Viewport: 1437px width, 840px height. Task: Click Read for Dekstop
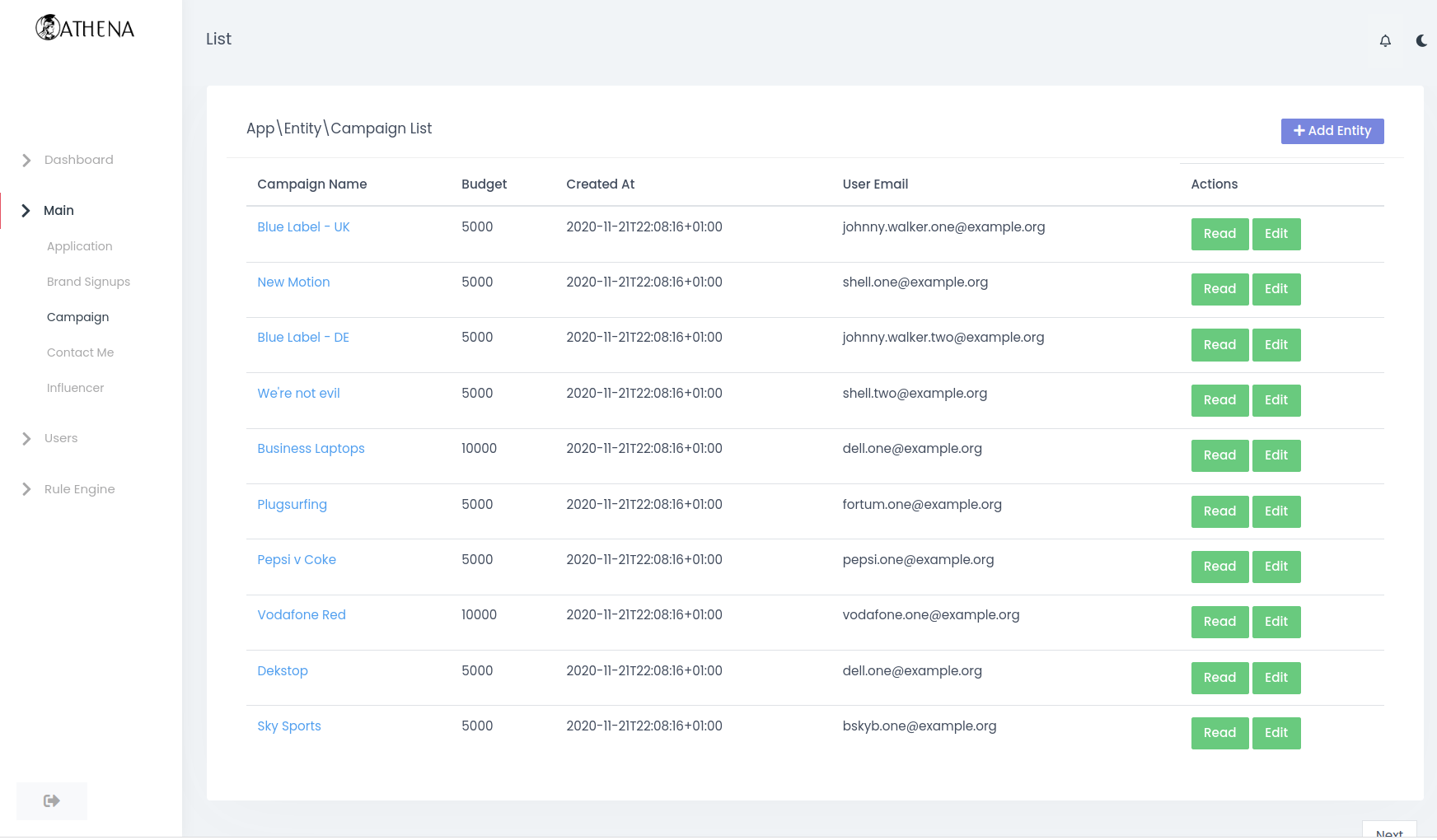[x=1219, y=678]
